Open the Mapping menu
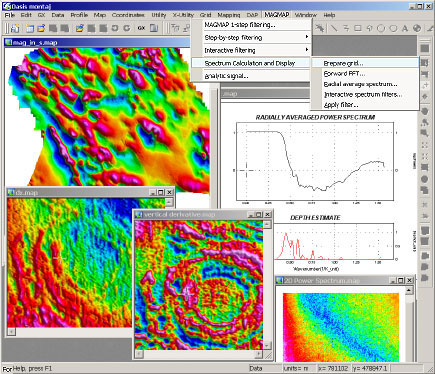Image resolution: width=435 pixels, height=374 pixels. point(229,15)
